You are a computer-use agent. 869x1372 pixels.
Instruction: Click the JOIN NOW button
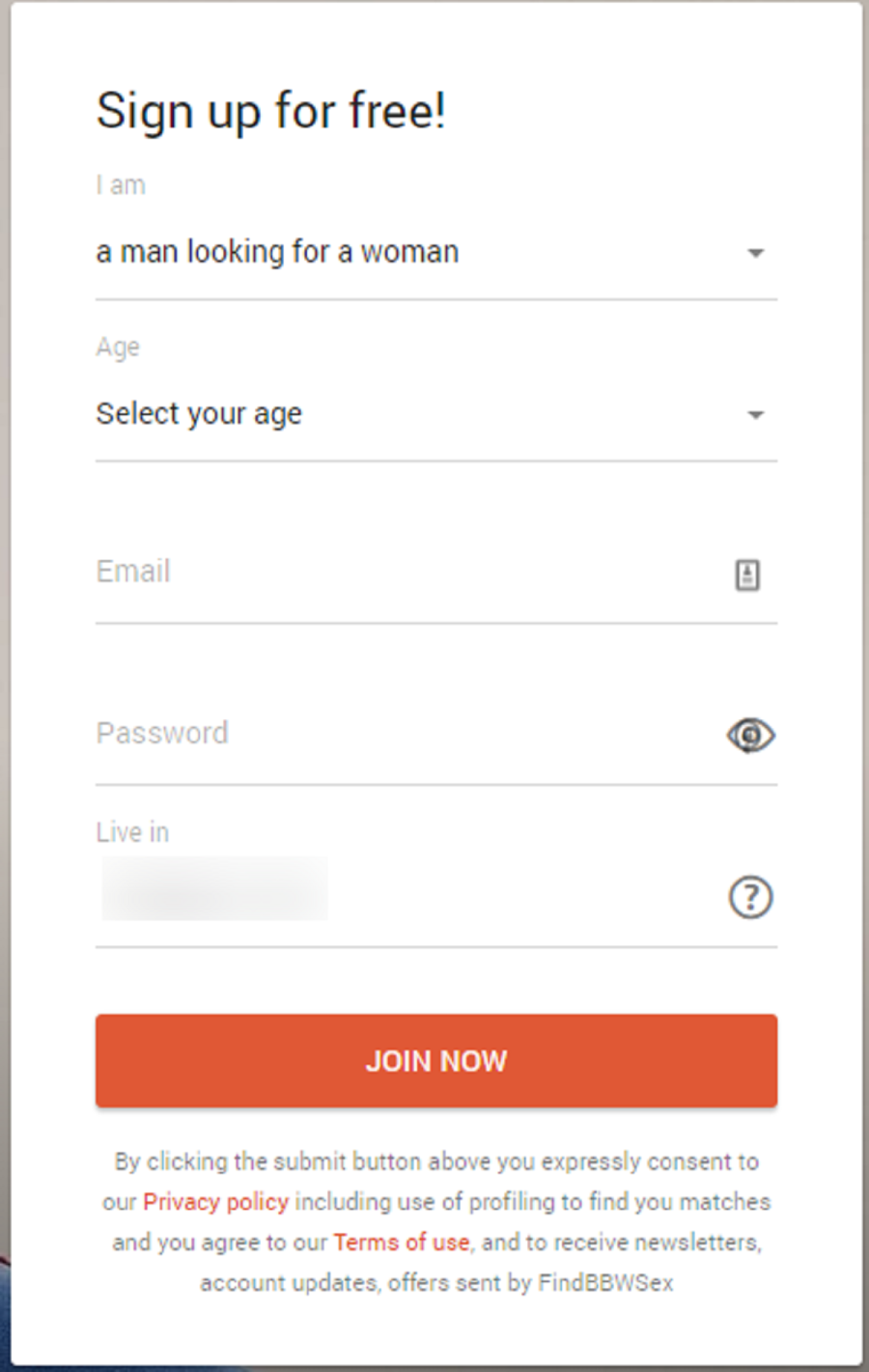point(436,1060)
